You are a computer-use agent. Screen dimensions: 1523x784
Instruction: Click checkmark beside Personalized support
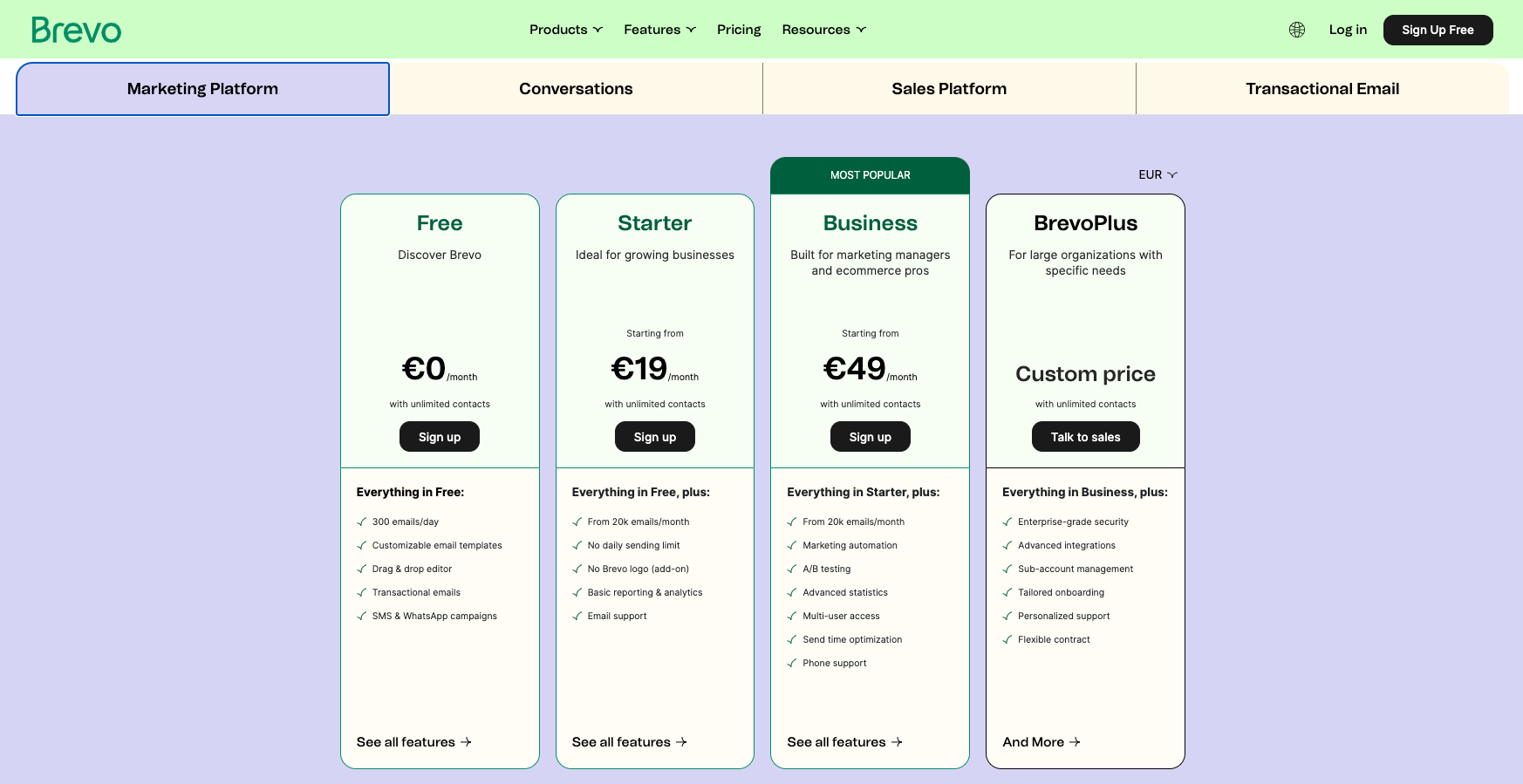point(1007,616)
